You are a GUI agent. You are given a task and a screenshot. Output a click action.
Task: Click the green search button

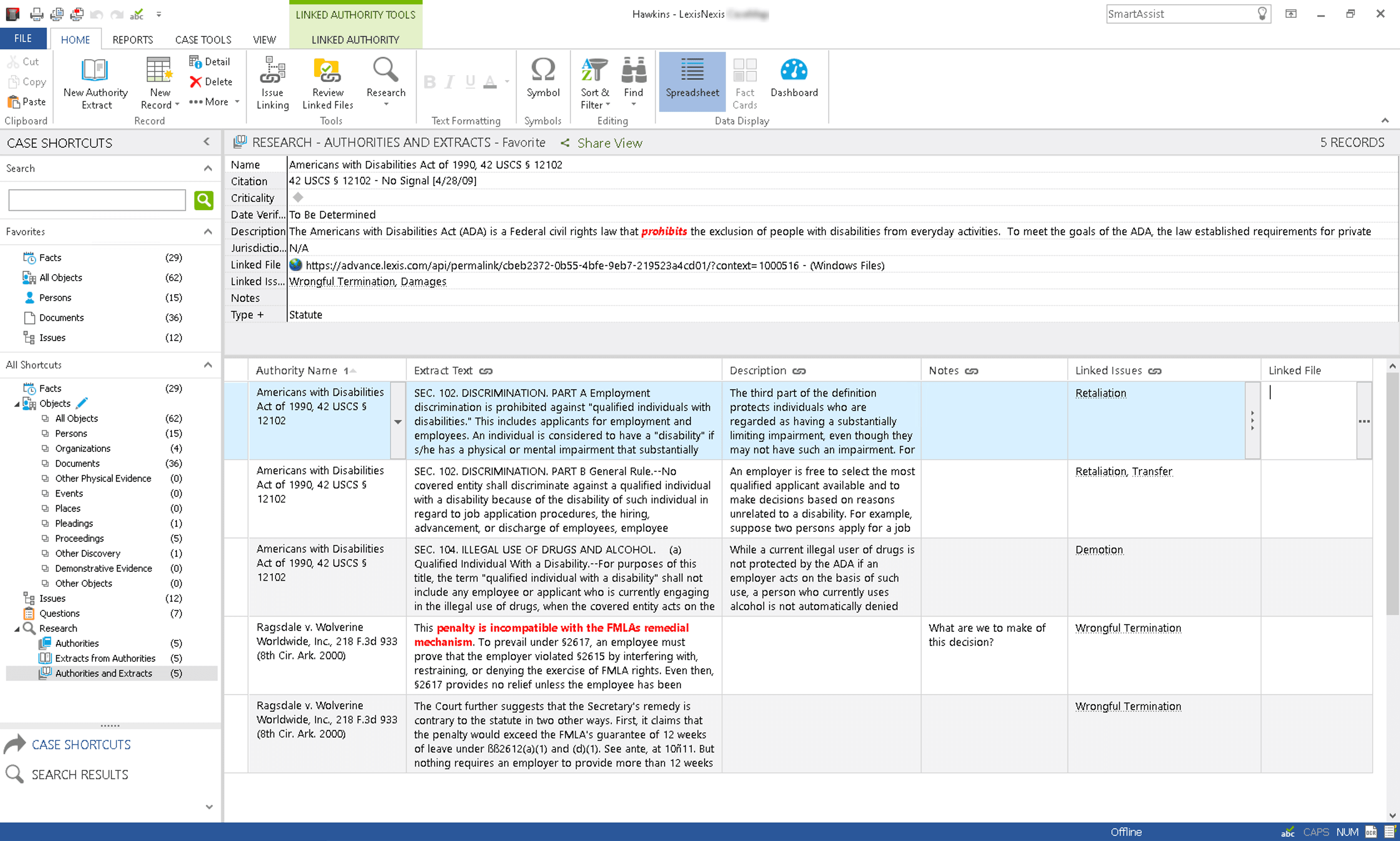coord(203,200)
